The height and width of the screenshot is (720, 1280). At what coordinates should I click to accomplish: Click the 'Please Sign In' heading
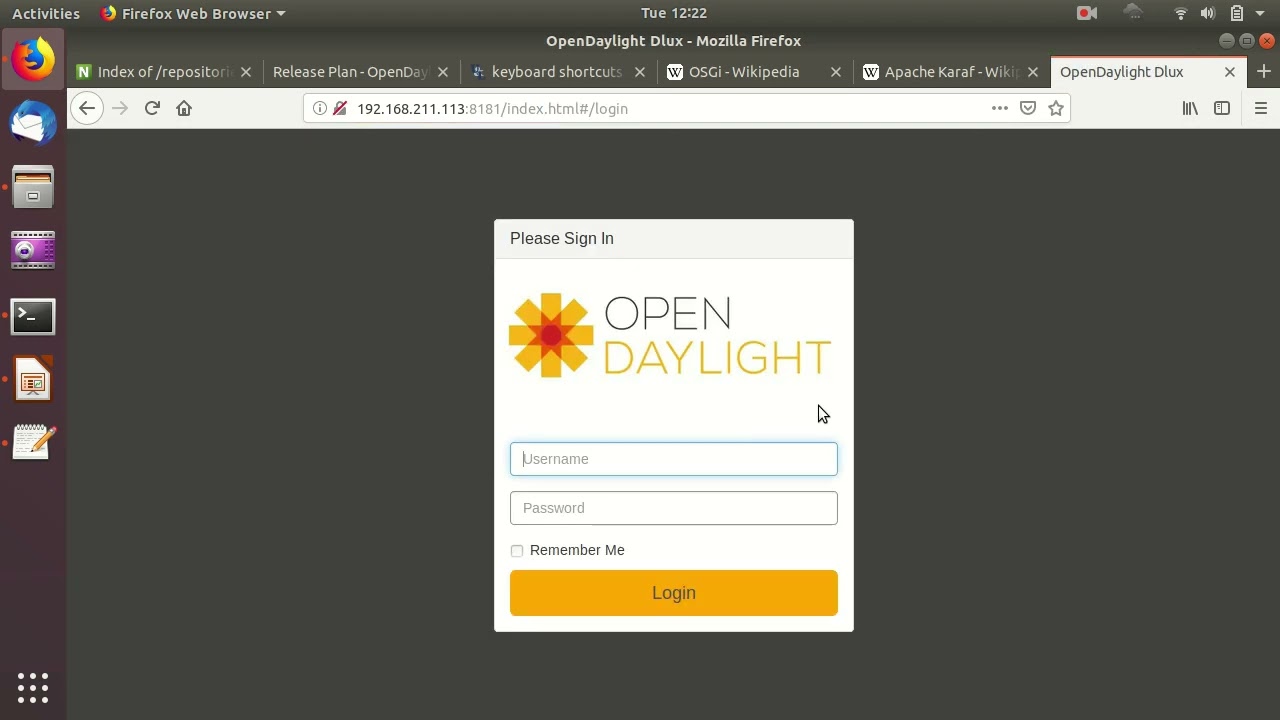click(x=562, y=238)
